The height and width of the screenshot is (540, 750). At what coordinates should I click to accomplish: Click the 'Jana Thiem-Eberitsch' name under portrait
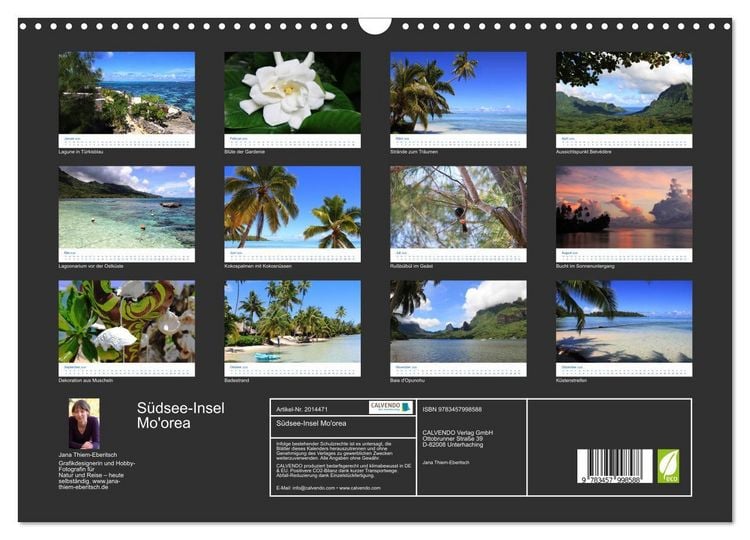pos(88,455)
